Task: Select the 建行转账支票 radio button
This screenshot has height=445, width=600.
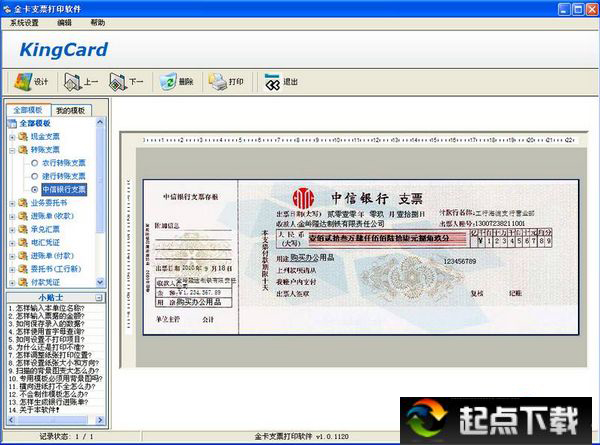Action: pos(34,176)
